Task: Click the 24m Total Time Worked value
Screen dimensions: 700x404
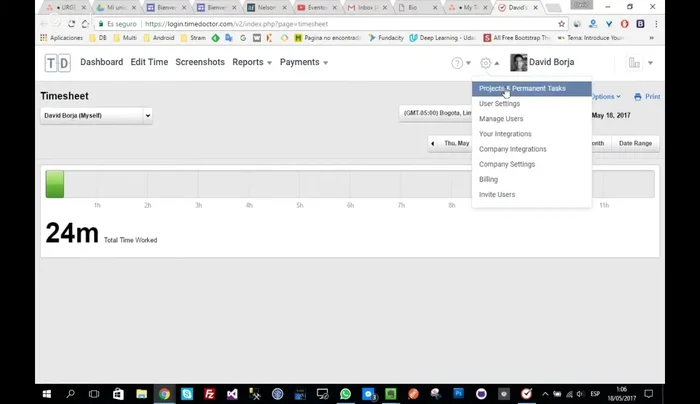Action: click(x=72, y=233)
